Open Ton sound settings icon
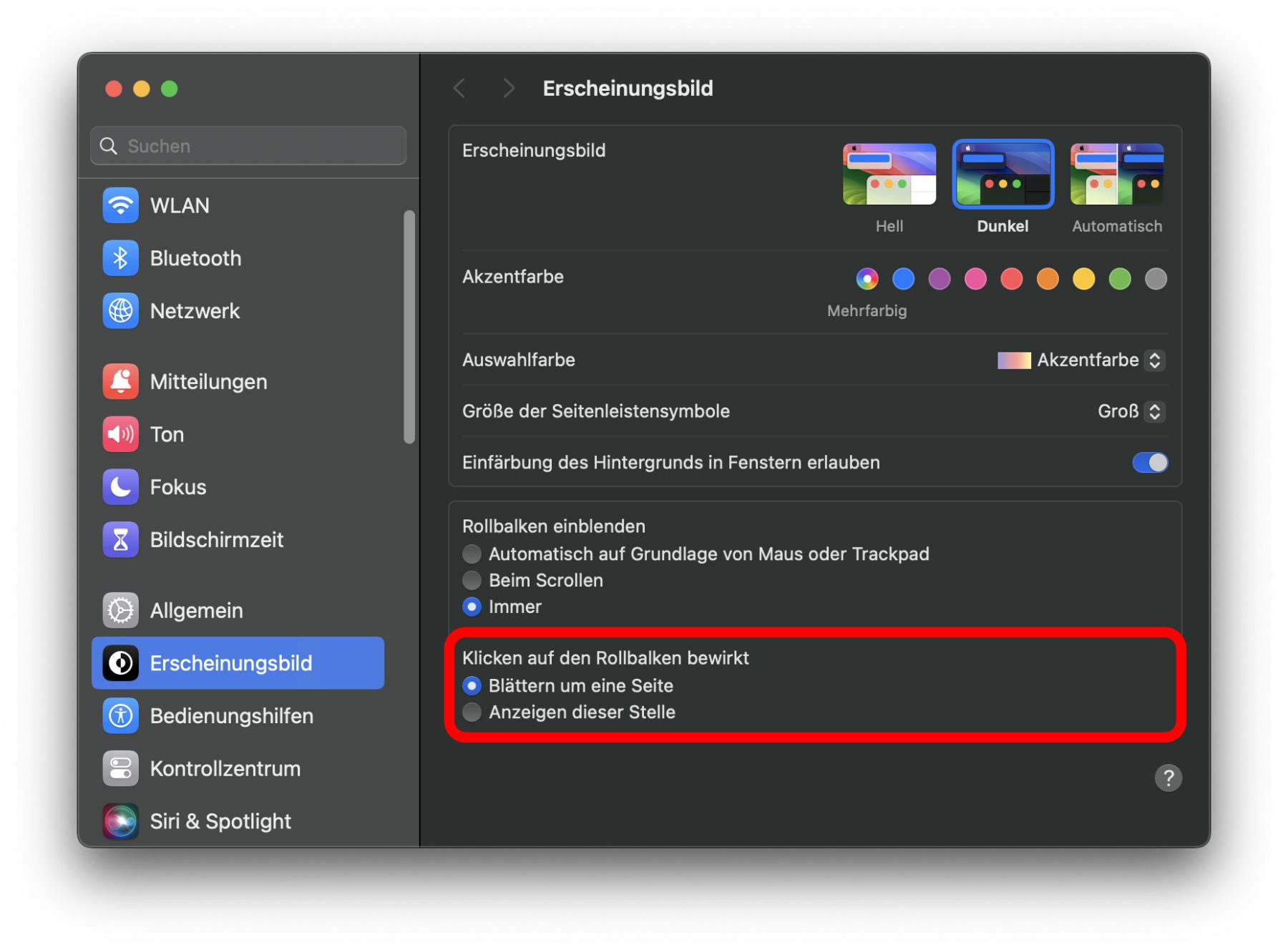The height and width of the screenshot is (950, 1288). (120, 434)
